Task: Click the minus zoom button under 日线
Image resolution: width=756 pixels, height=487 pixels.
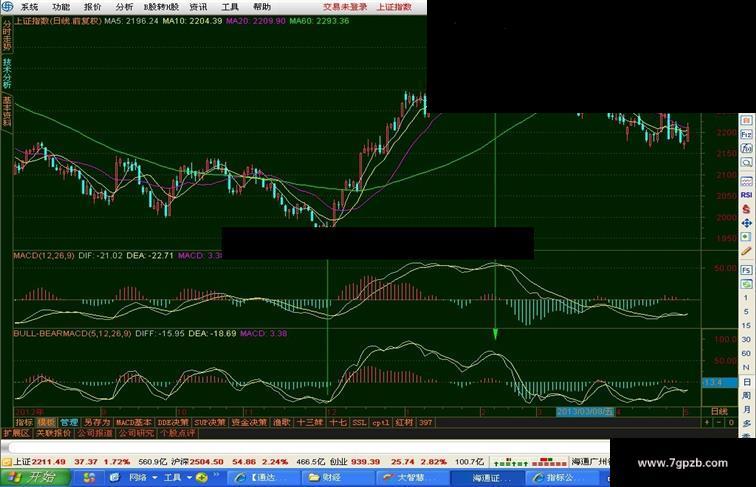Action: click(719, 422)
